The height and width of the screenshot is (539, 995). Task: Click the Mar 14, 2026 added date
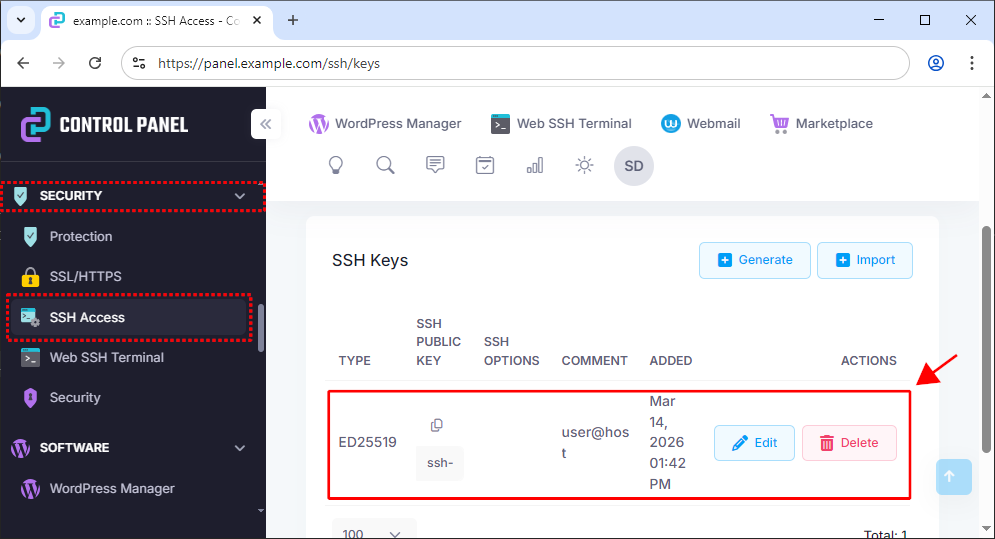[x=668, y=443]
